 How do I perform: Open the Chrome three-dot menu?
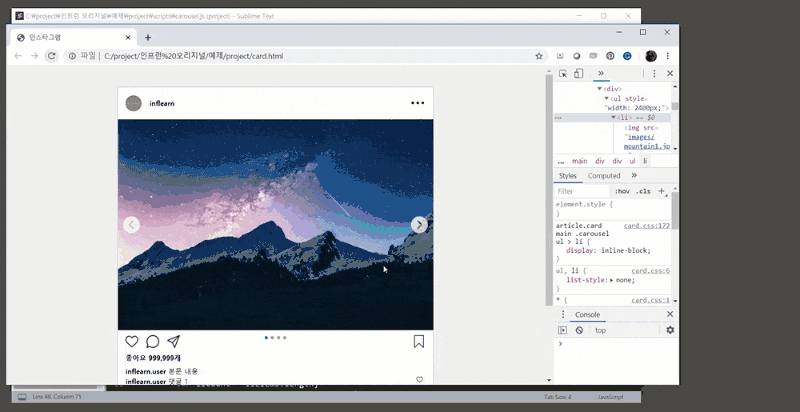tap(667, 56)
